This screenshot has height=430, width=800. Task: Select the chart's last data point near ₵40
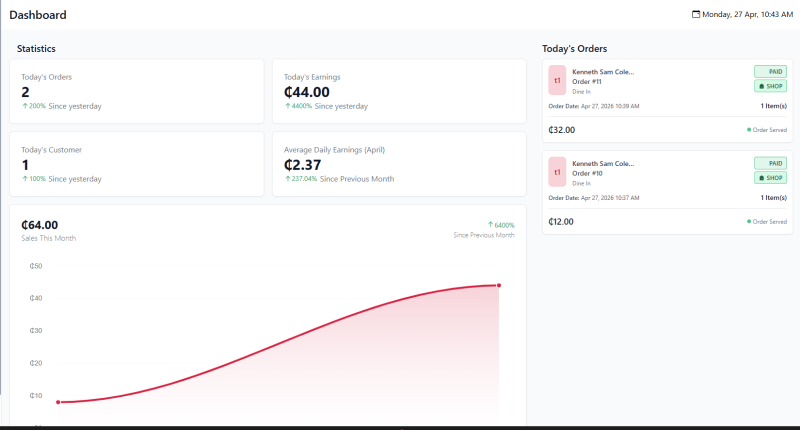click(x=499, y=285)
